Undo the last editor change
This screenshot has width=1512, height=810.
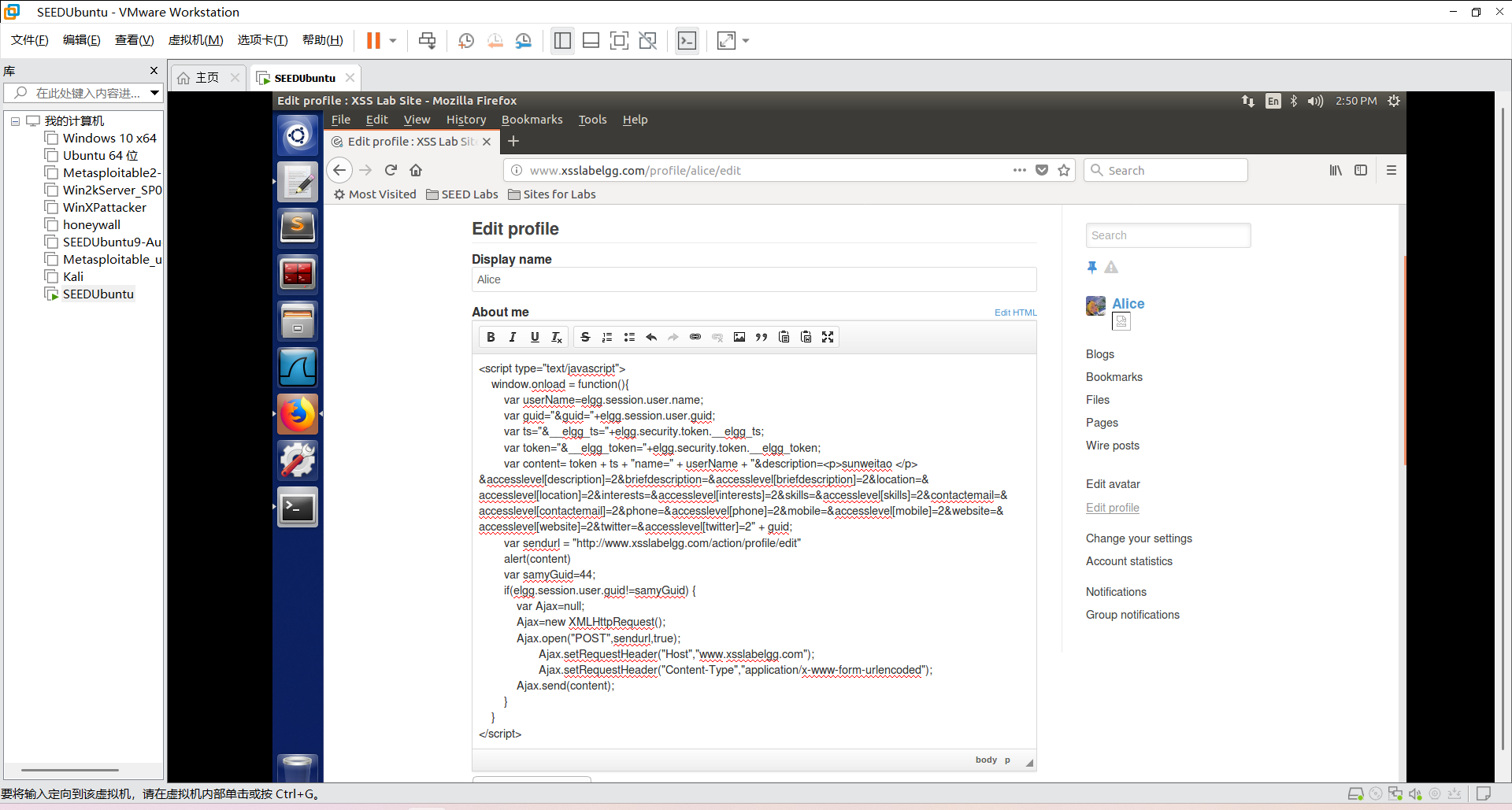651,337
